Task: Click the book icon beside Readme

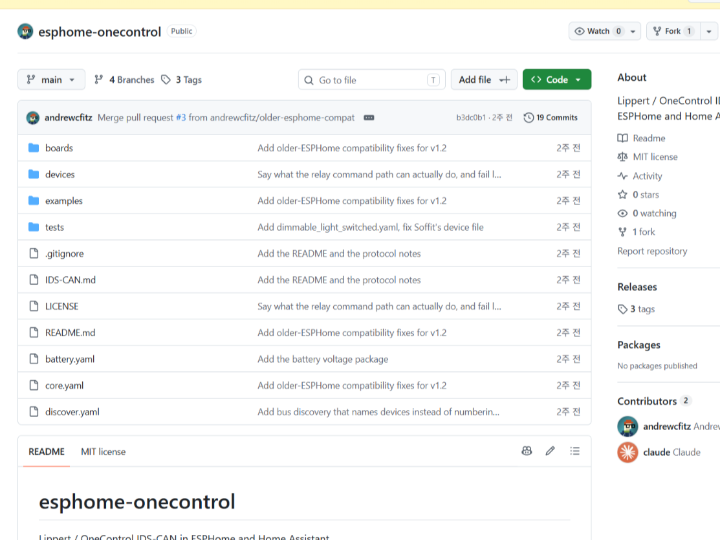Action: [622, 138]
